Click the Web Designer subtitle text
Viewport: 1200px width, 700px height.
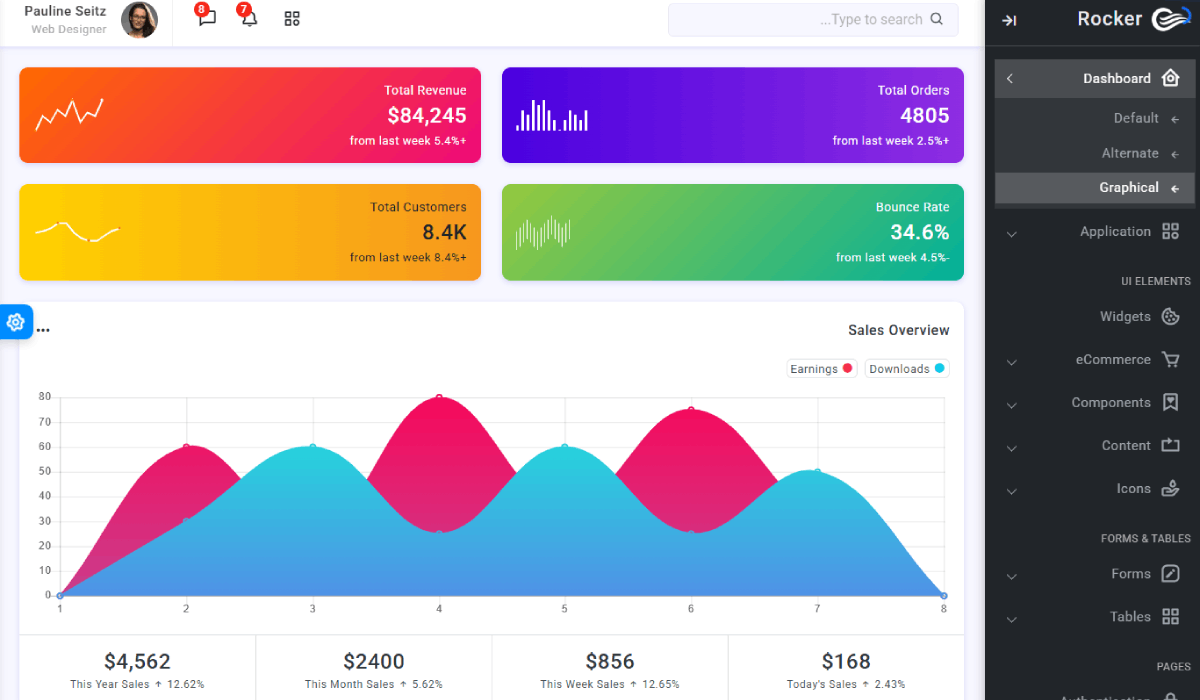(x=69, y=30)
